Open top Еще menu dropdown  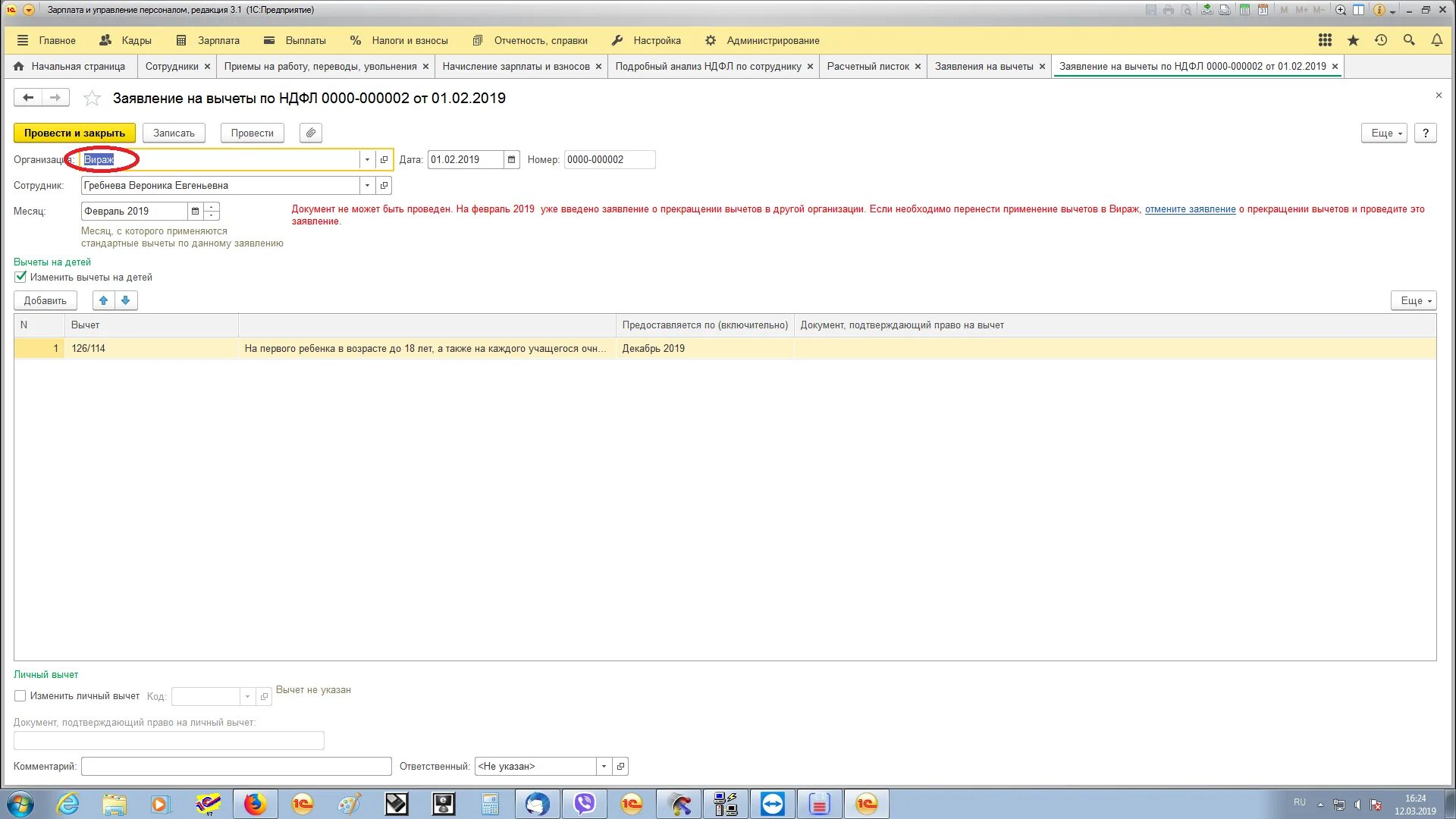pyautogui.click(x=1385, y=133)
